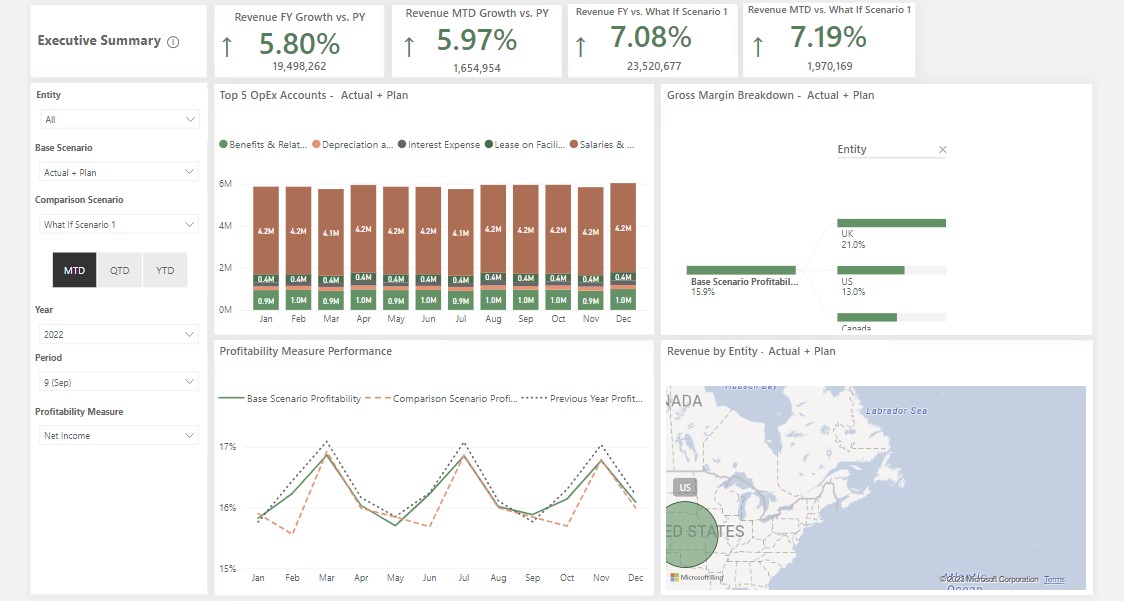
Task: Switch to the QTD tab
Action: click(119, 269)
